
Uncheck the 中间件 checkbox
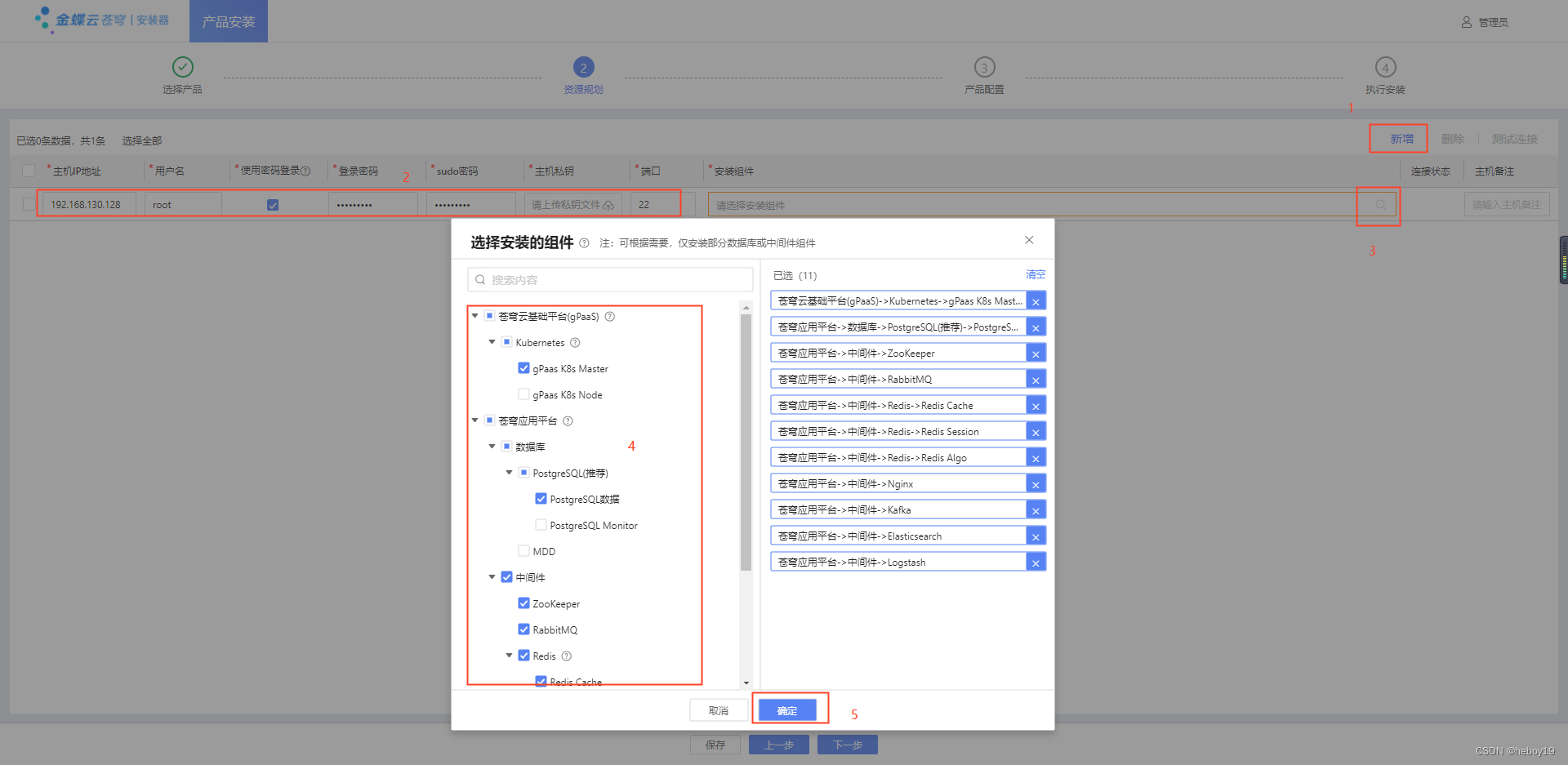pos(506,577)
